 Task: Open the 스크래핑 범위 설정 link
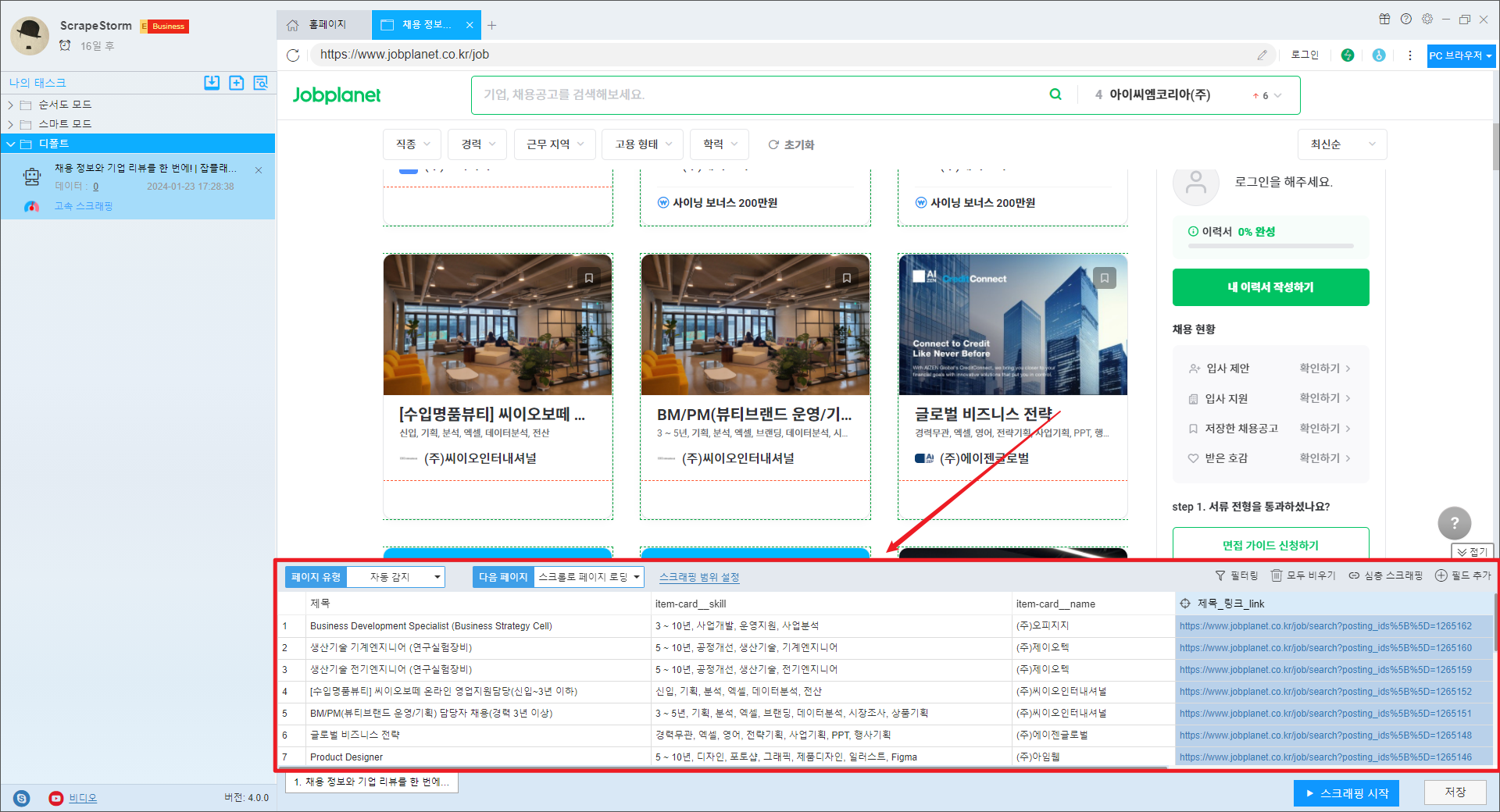tap(699, 577)
